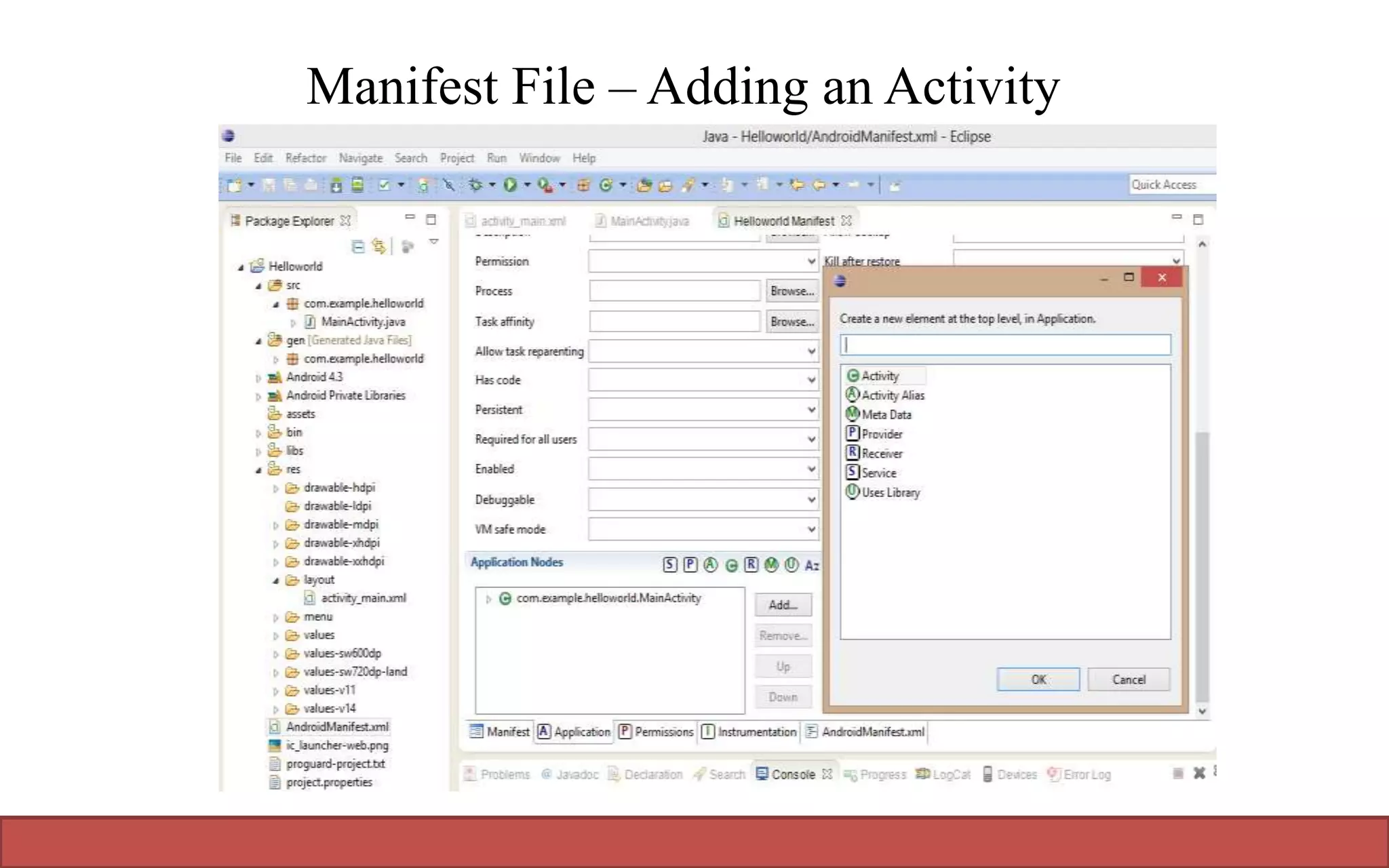This screenshot has width=1389, height=868.
Task: Open the Refactor menu
Action: [306, 158]
